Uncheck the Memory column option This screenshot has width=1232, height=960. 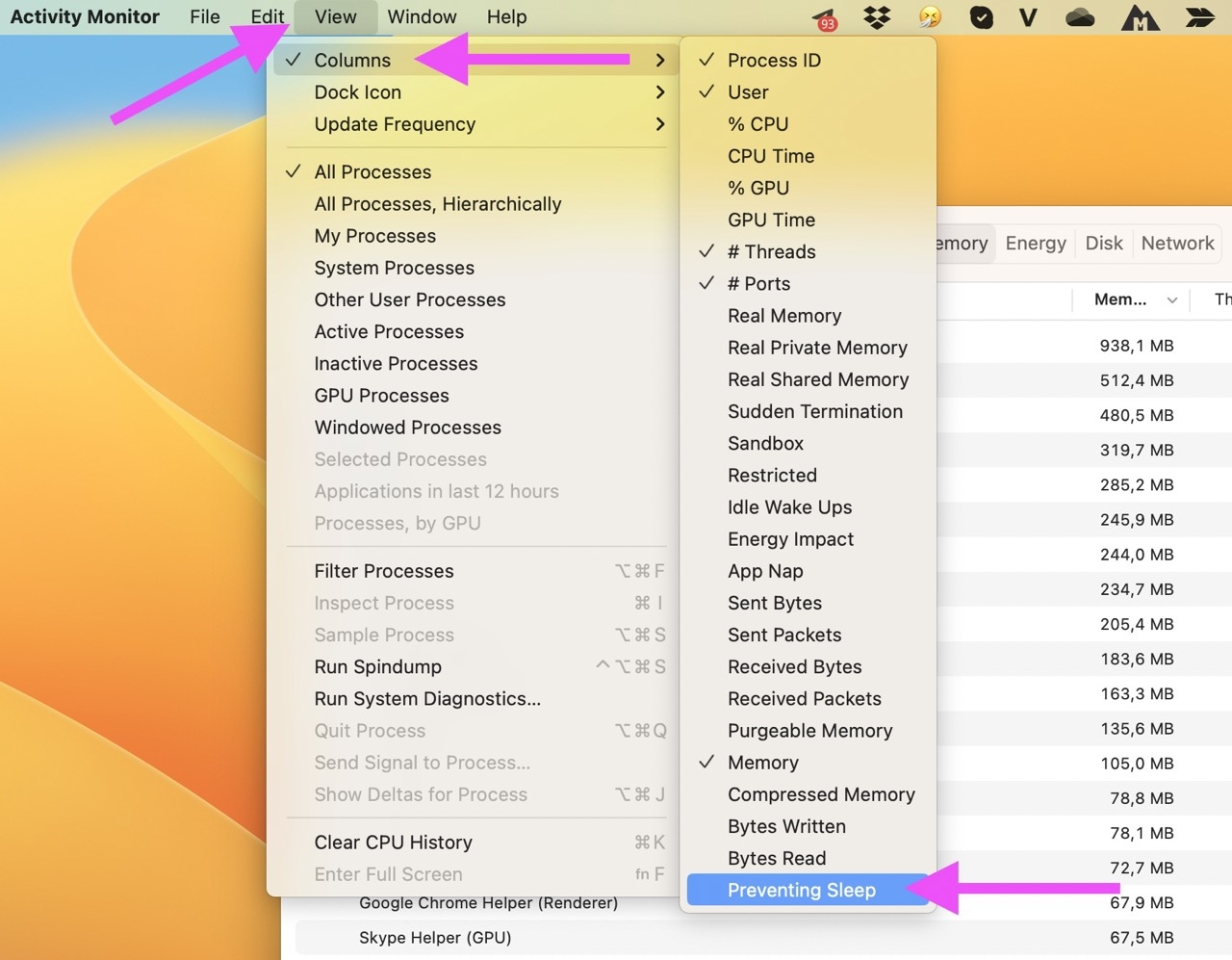click(808, 762)
